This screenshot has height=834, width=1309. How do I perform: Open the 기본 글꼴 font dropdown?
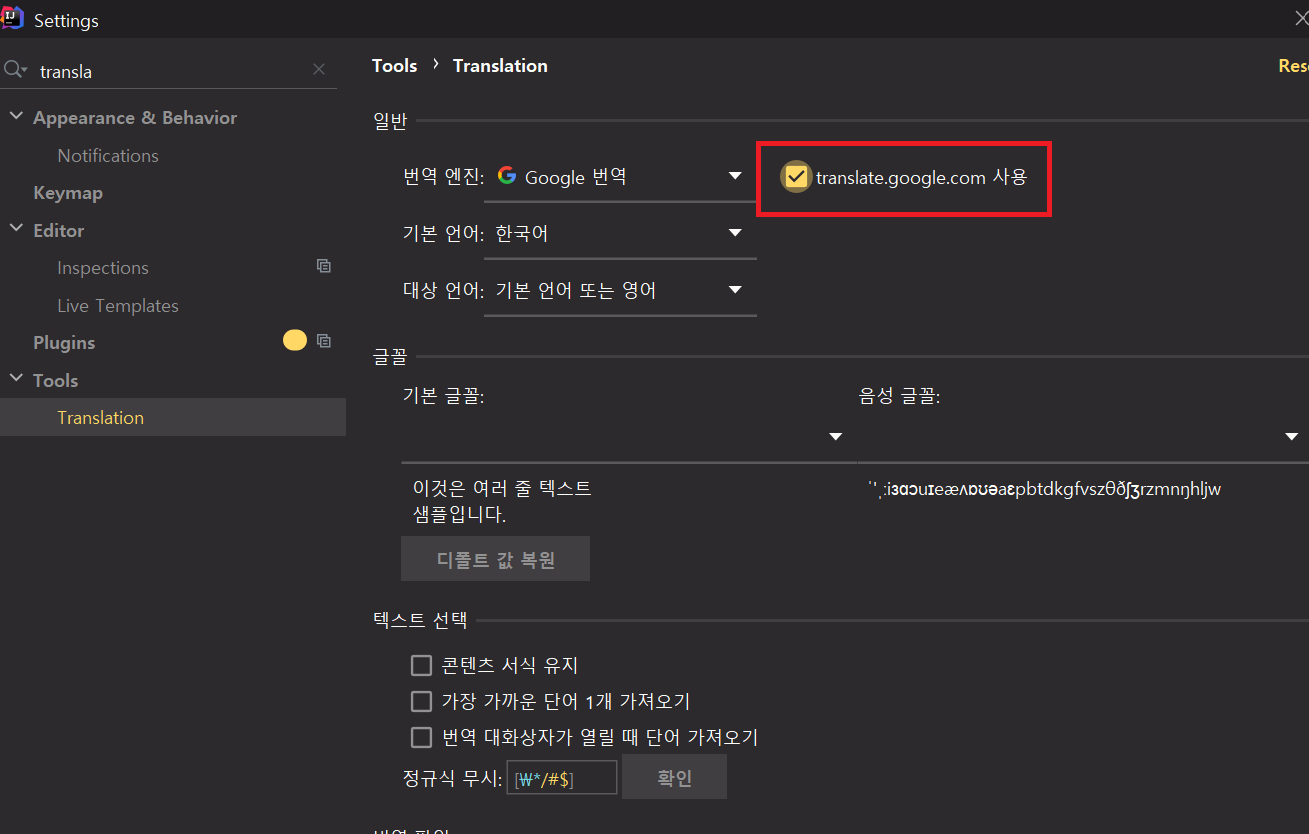pos(629,437)
